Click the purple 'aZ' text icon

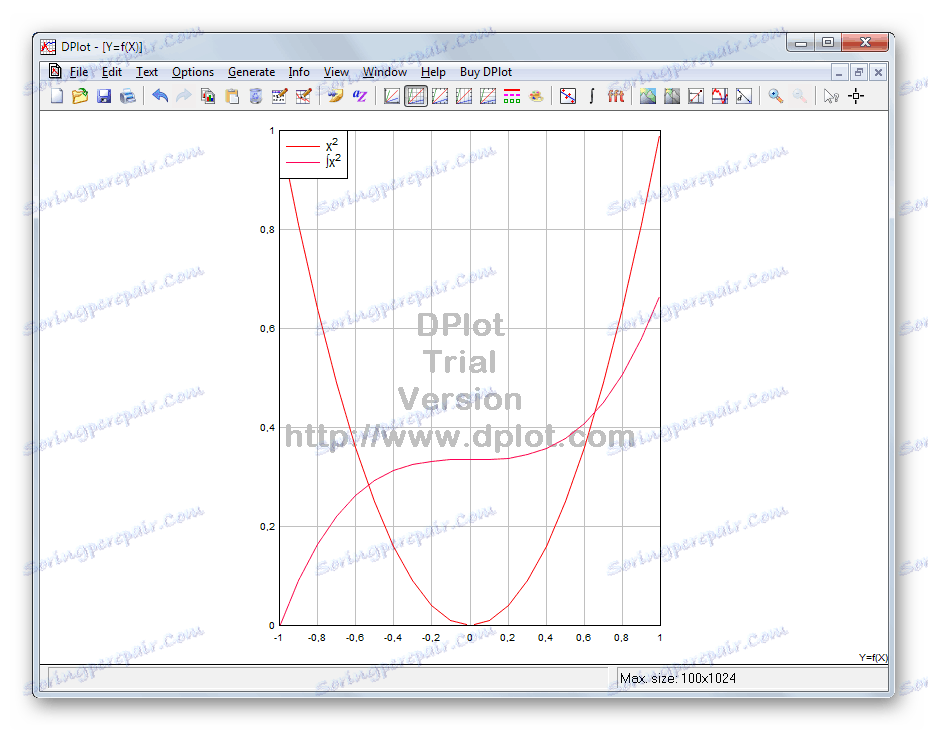[359, 96]
